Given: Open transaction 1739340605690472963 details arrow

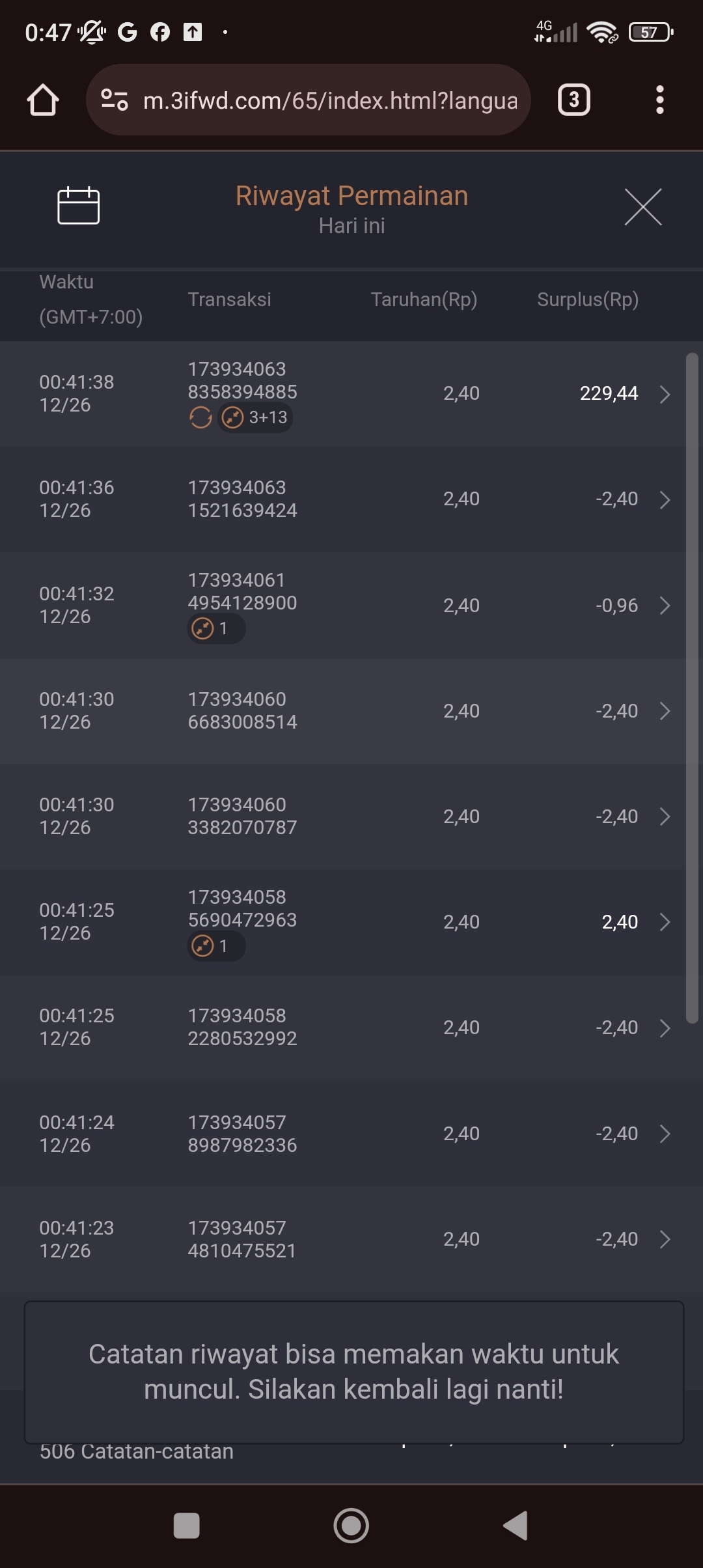Looking at the screenshot, I should point(665,922).
